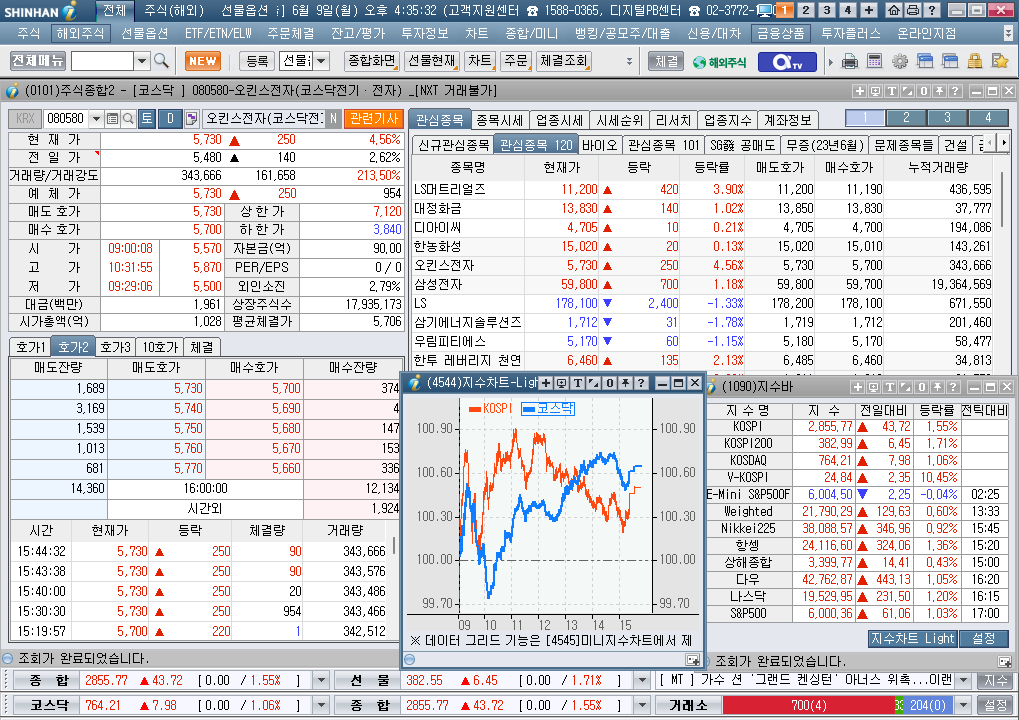The height and width of the screenshot is (720, 1019).
Task: Click plus icon in 주식종합2 window header
Action: [859, 91]
